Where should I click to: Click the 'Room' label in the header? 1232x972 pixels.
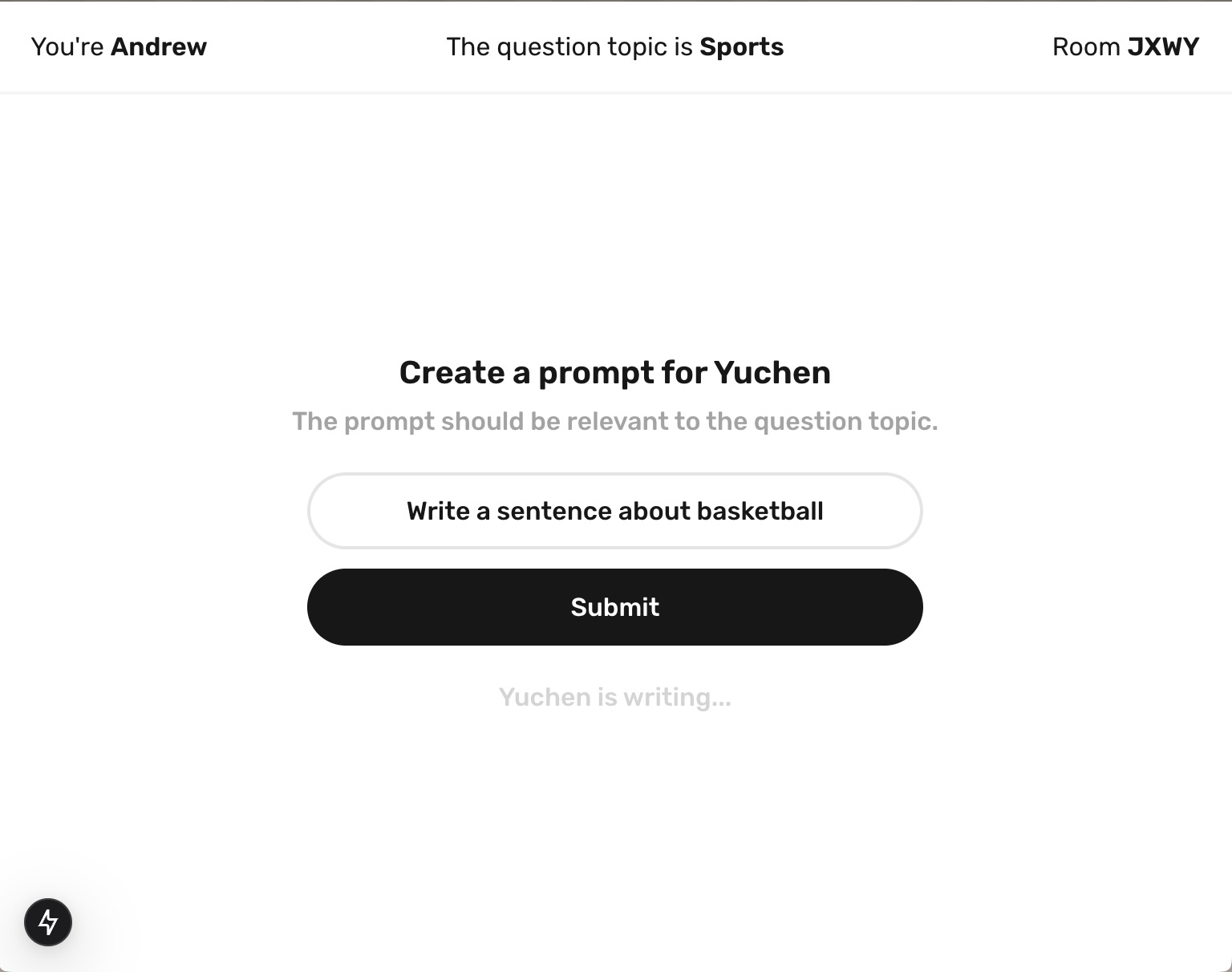coord(1086,47)
